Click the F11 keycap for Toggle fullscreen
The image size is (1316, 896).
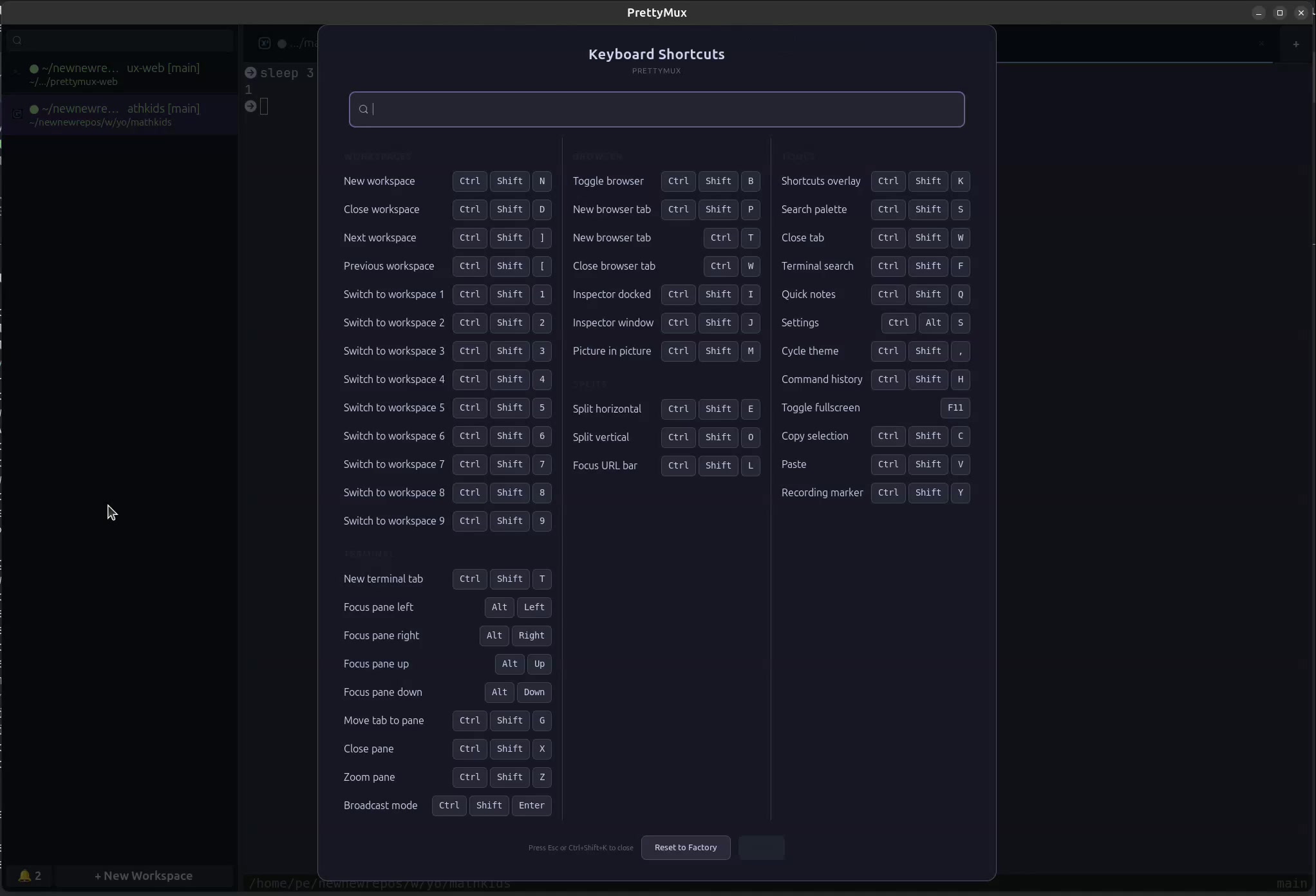[x=955, y=408]
